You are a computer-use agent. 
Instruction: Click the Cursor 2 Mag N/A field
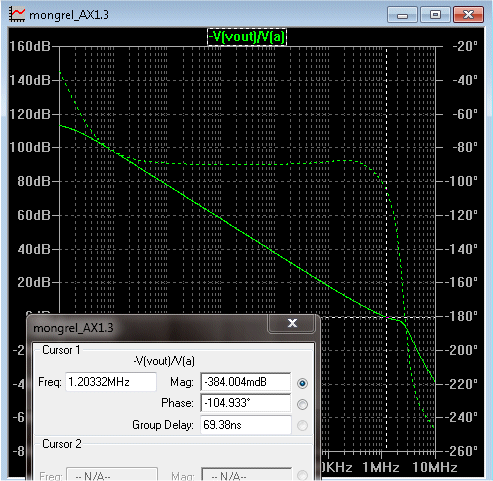(246, 475)
